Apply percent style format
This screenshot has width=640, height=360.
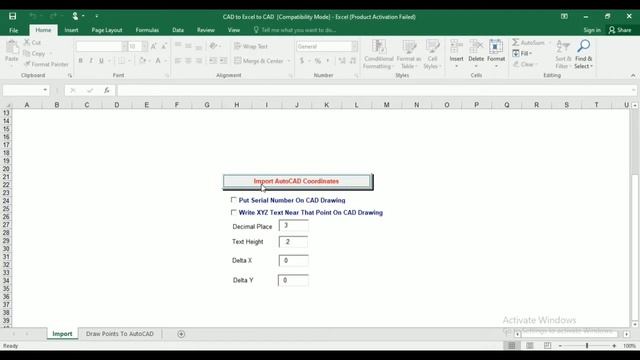pyautogui.click(x=318, y=61)
